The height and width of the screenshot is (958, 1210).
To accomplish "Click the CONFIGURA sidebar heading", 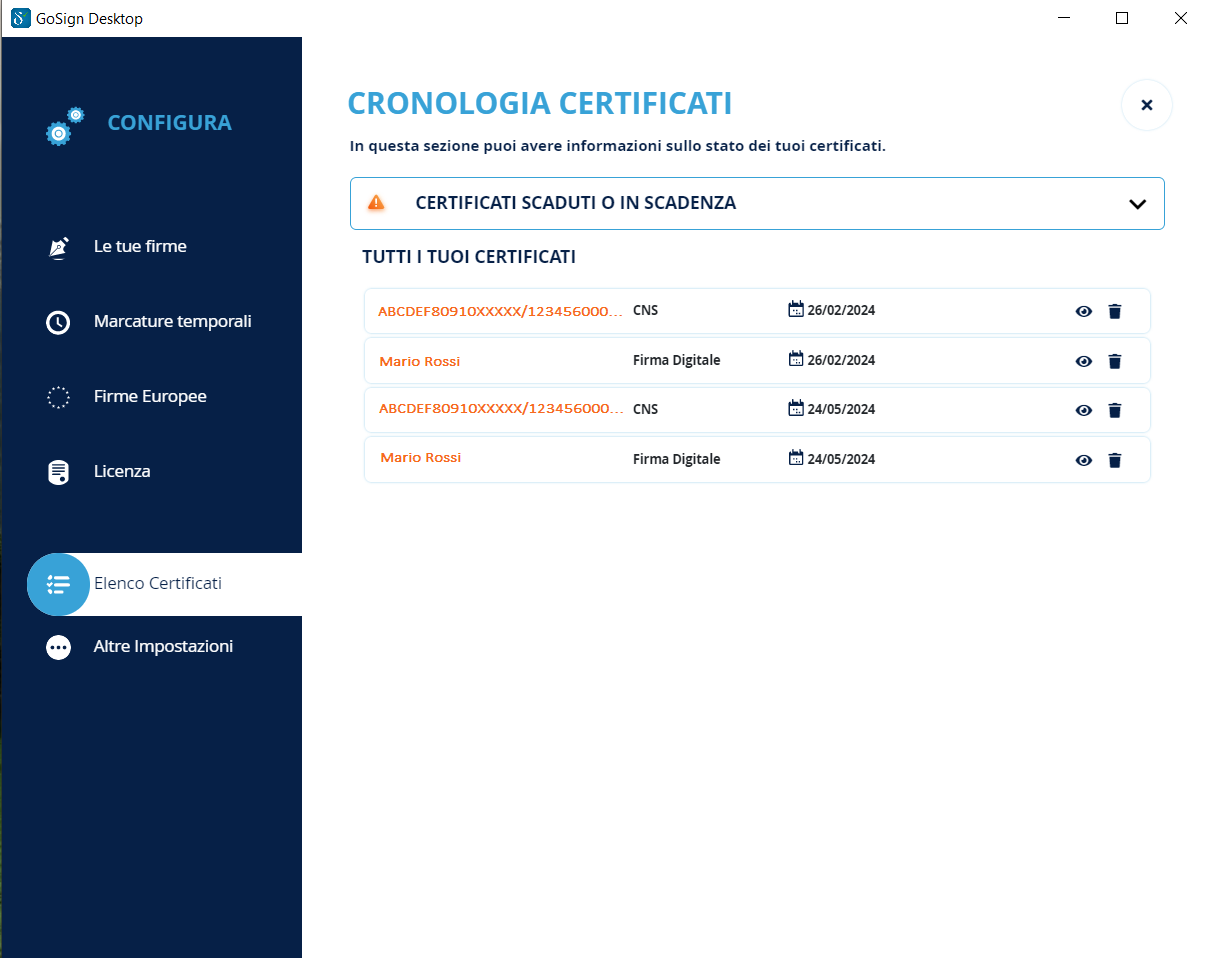I will pyautogui.click(x=169, y=123).
